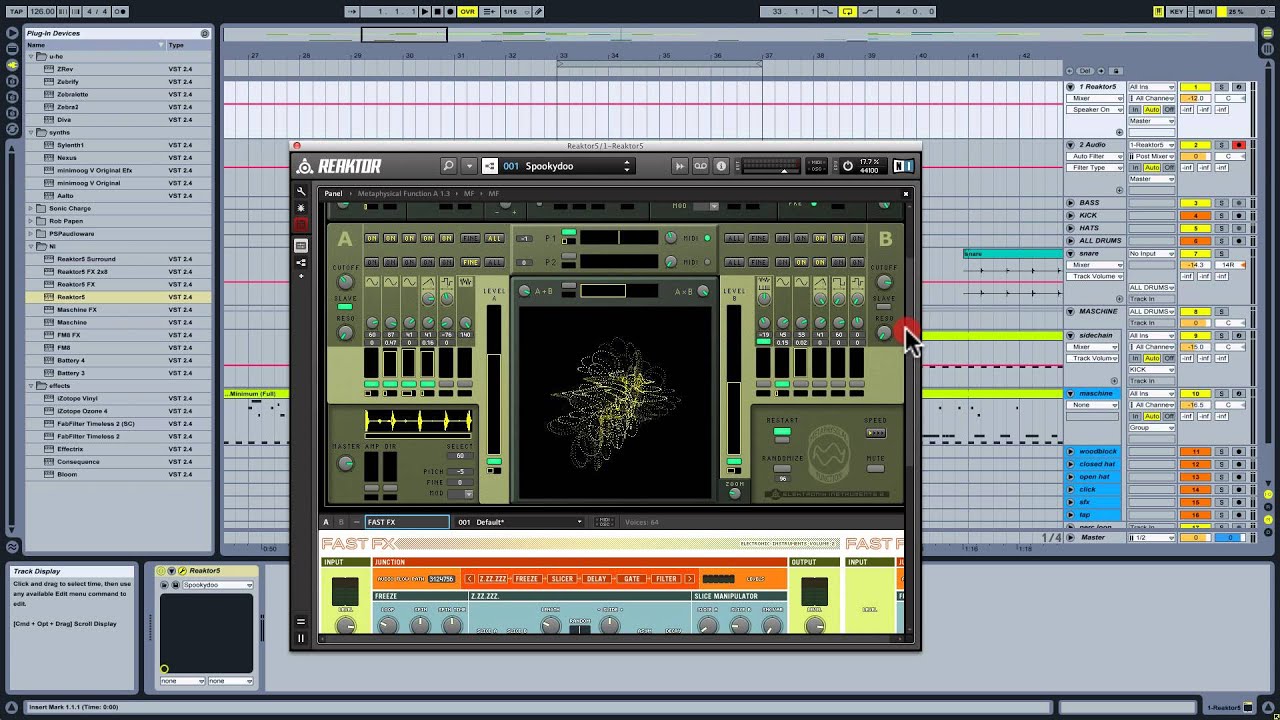1280x720 pixels.
Task: Solo the KICK track
Action: (x=1221, y=215)
